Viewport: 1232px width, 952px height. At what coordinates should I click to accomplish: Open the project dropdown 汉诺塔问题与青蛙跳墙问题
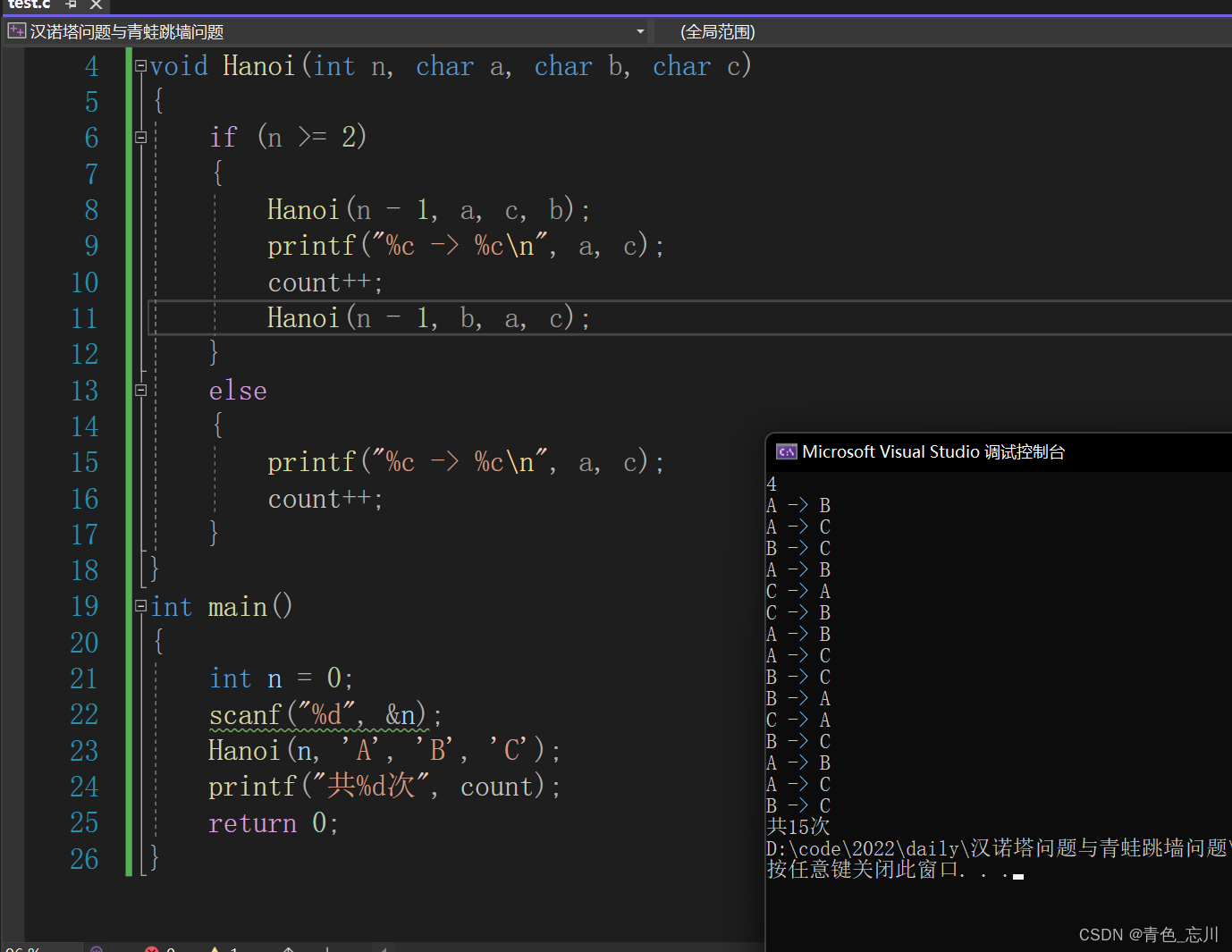click(x=326, y=32)
